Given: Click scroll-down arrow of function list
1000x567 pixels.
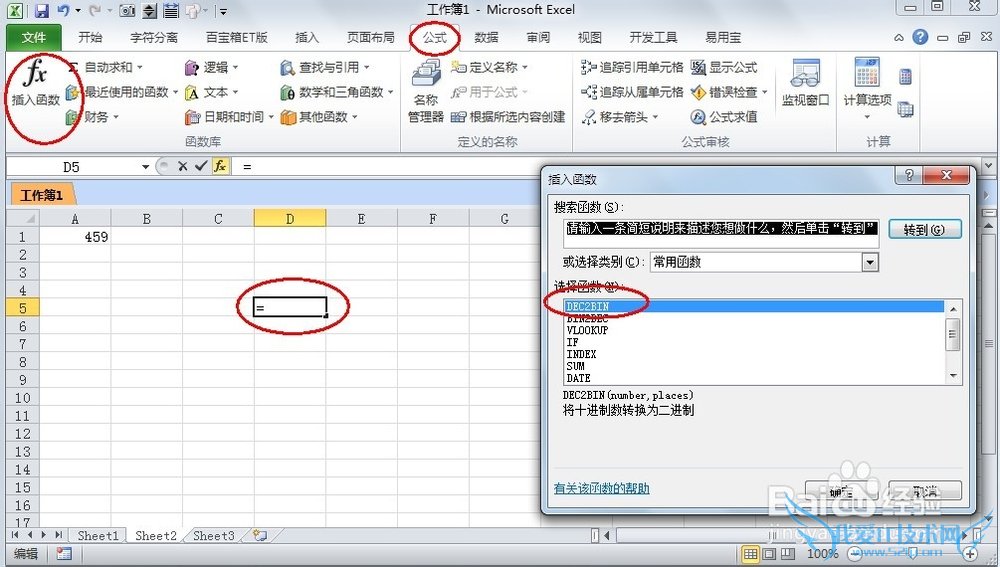Looking at the screenshot, I should (x=953, y=376).
